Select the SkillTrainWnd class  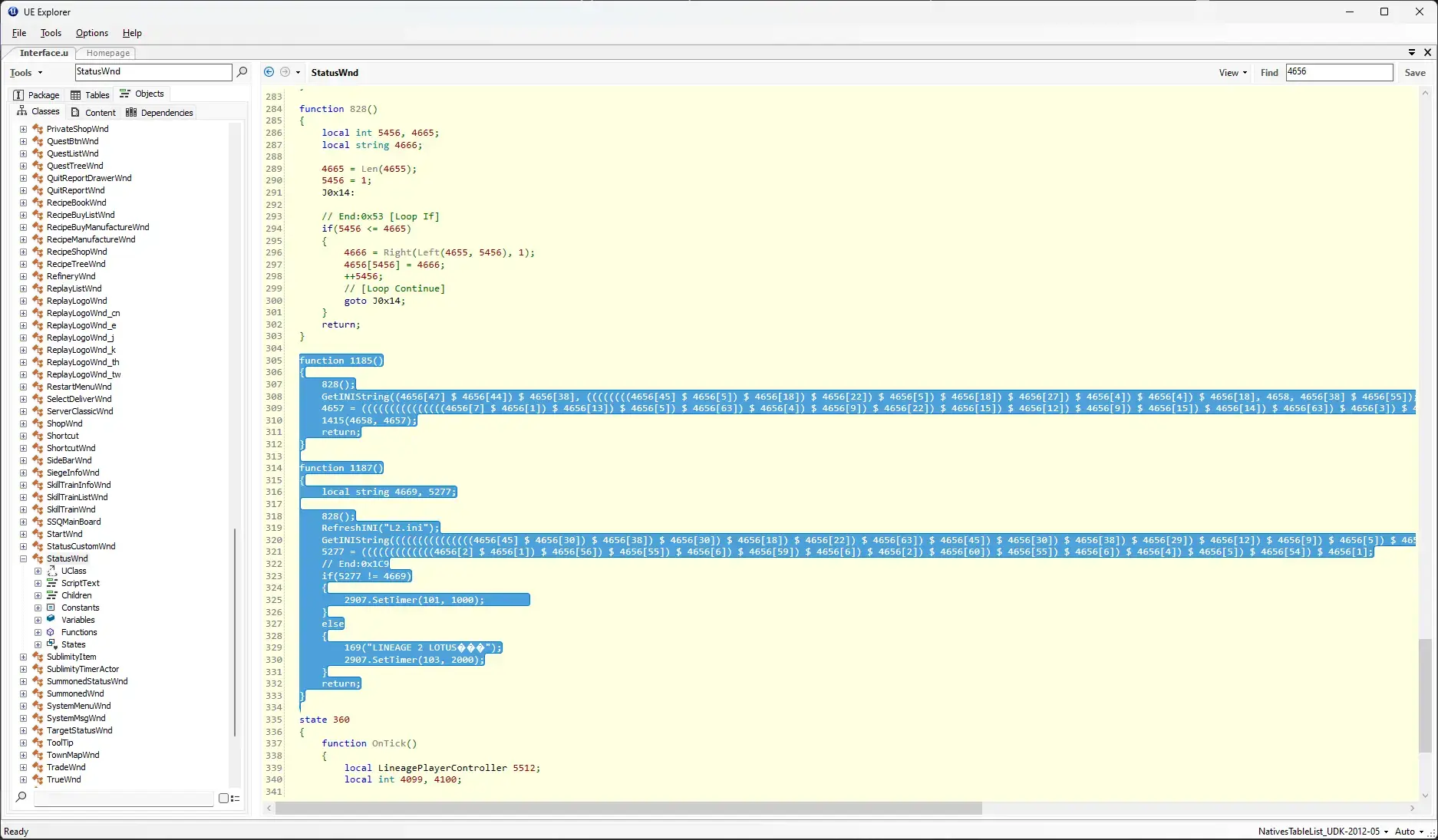click(x=71, y=509)
